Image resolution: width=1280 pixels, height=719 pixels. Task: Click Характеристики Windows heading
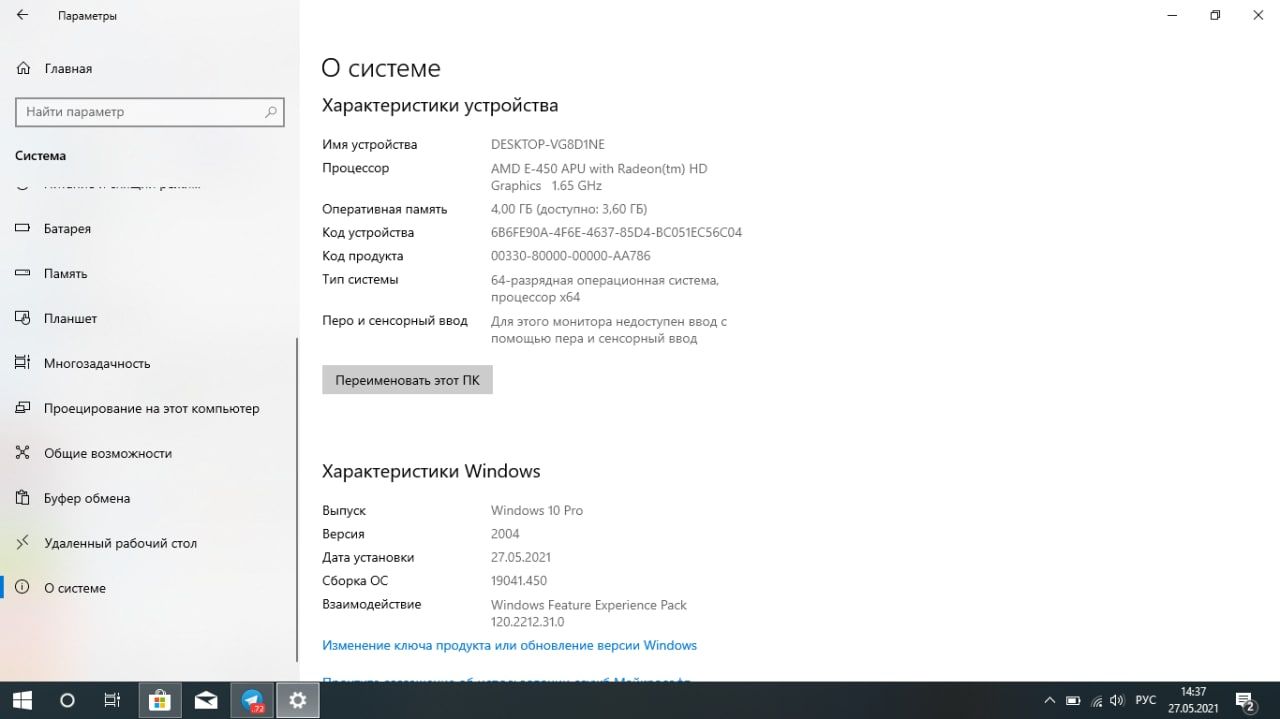(431, 471)
